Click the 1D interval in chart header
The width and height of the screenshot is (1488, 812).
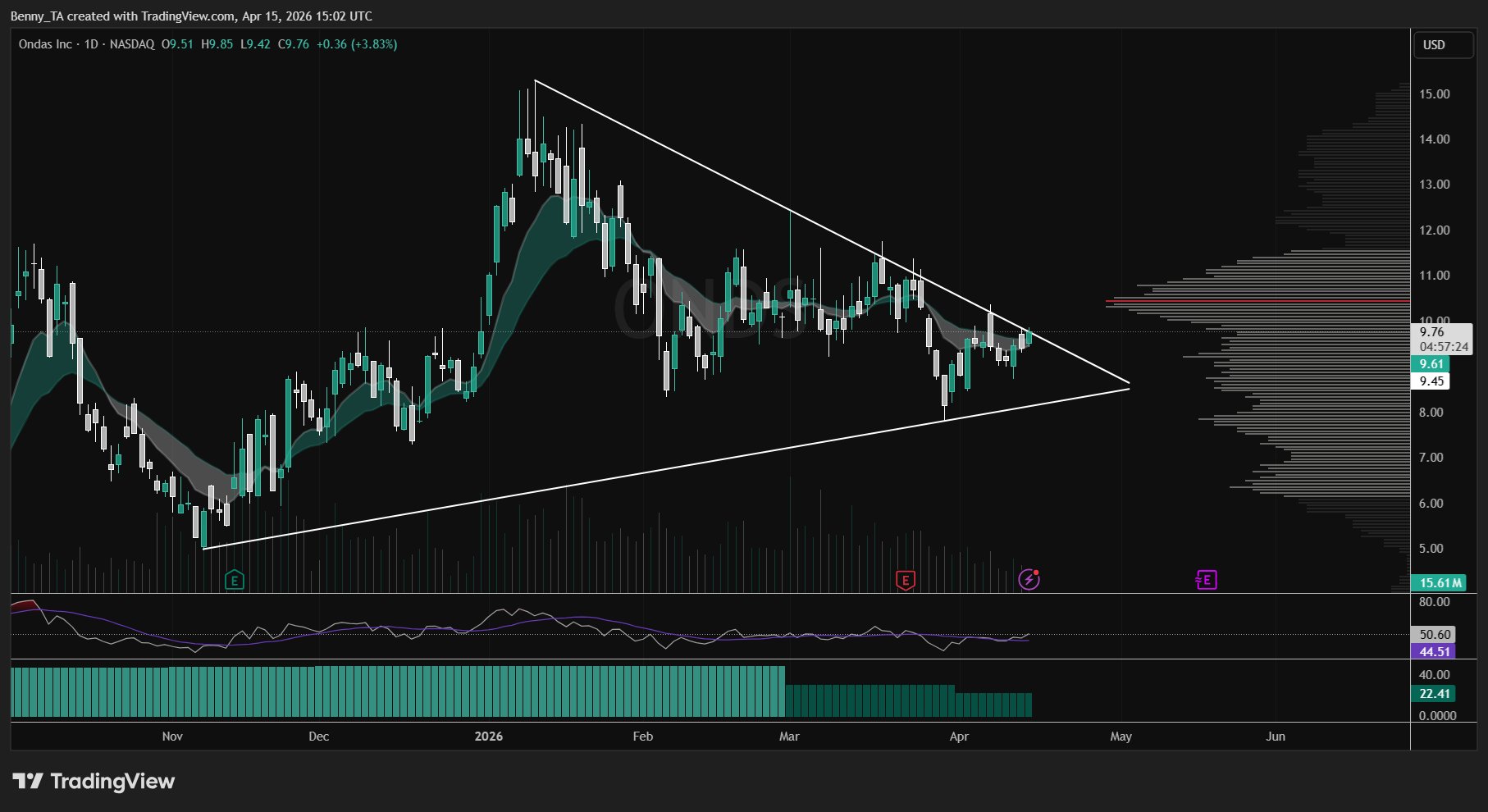tap(91, 44)
